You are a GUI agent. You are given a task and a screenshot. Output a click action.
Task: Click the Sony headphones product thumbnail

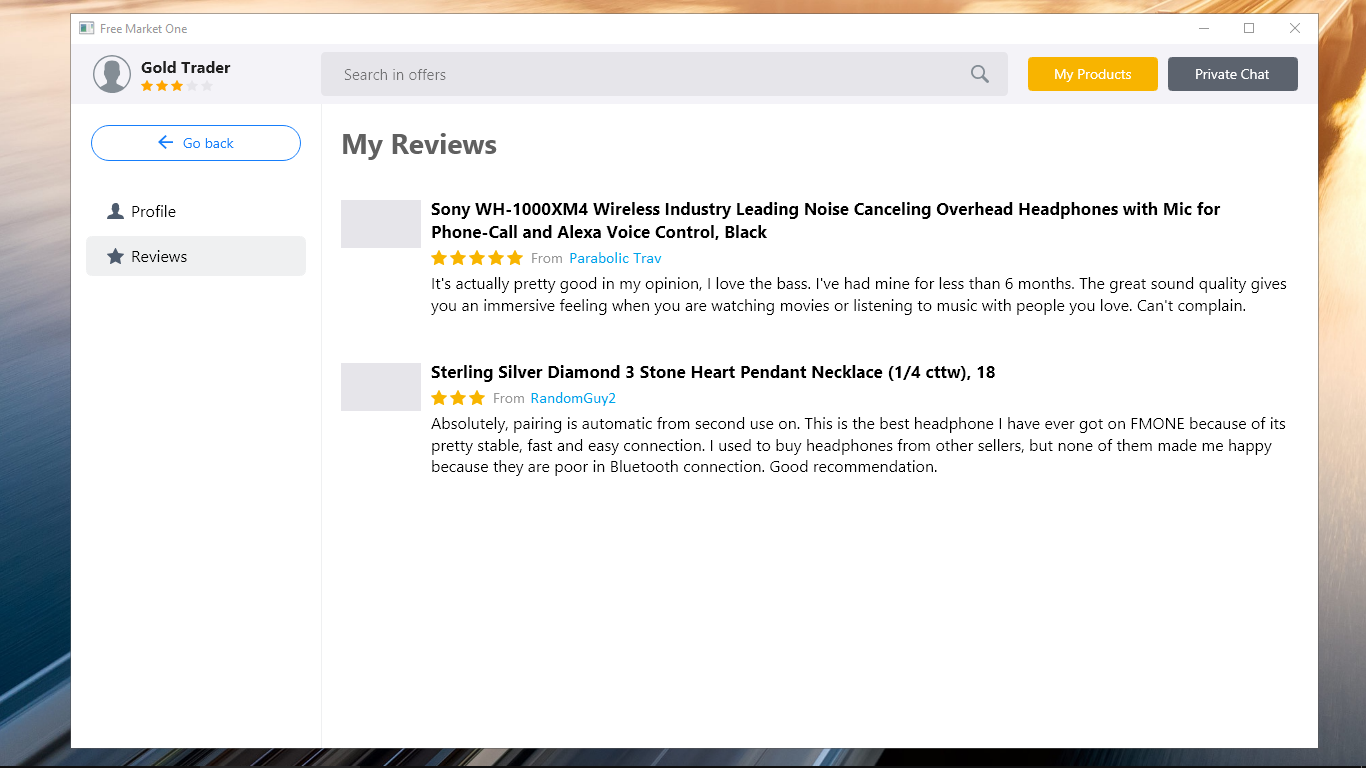[381, 224]
